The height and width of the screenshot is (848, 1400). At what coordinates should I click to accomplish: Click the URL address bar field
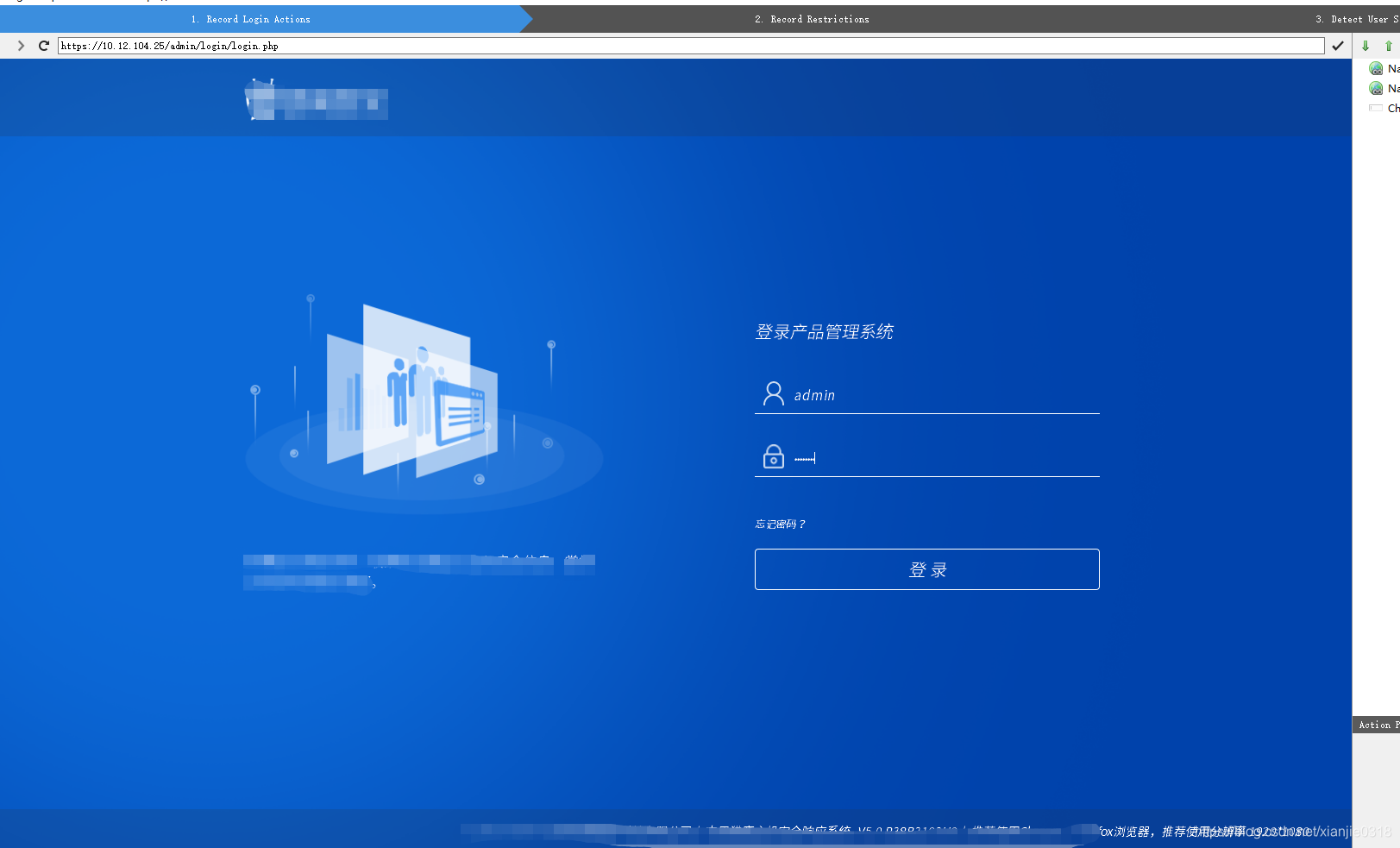point(691,46)
